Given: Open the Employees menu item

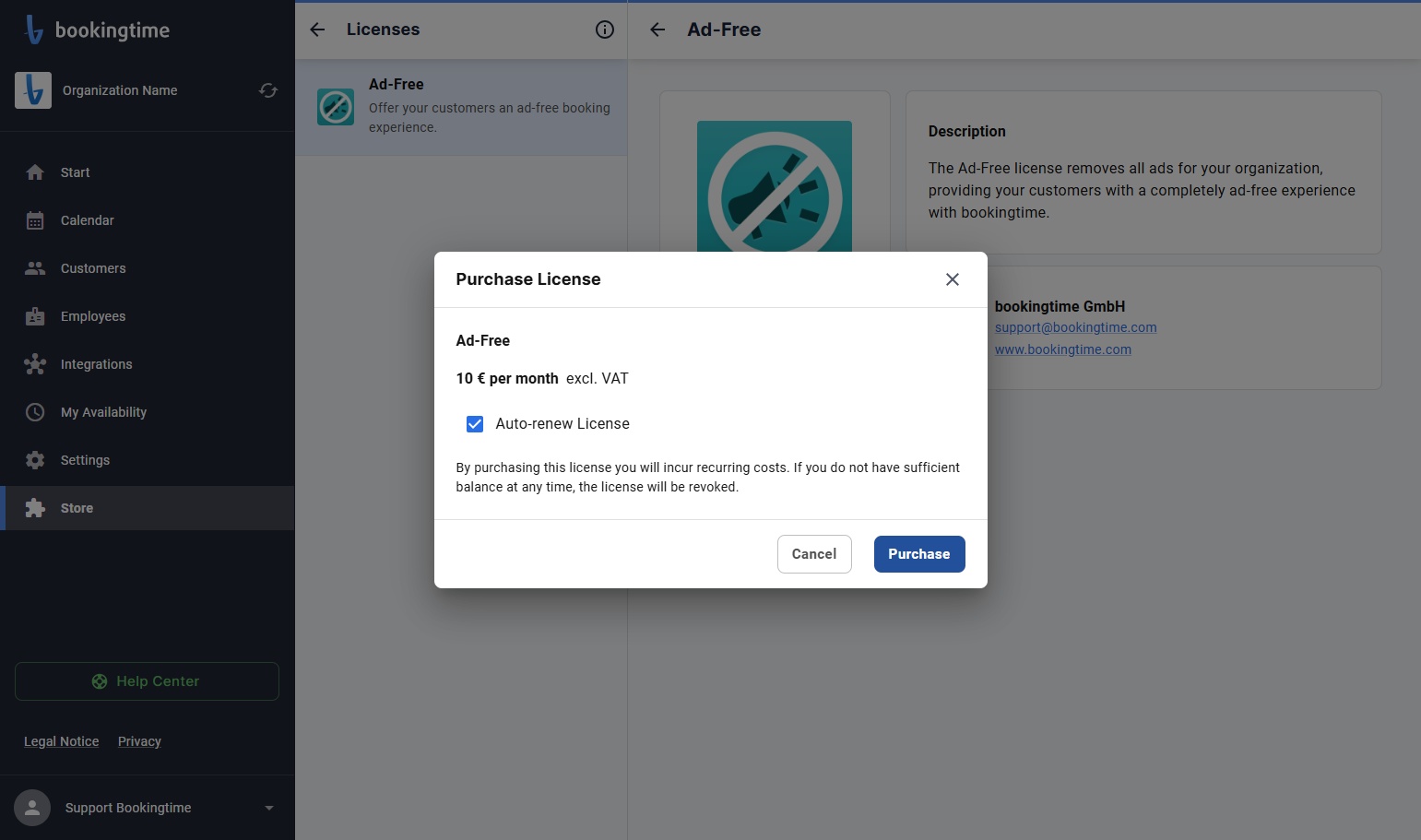Looking at the screenshot, I should tap(148, 316).
